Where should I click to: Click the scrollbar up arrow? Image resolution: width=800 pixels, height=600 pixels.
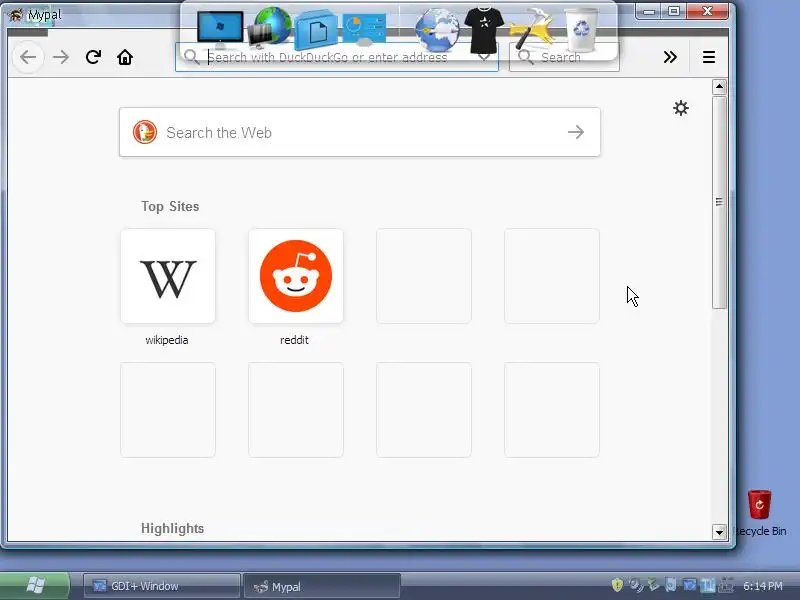coord(719,87)
